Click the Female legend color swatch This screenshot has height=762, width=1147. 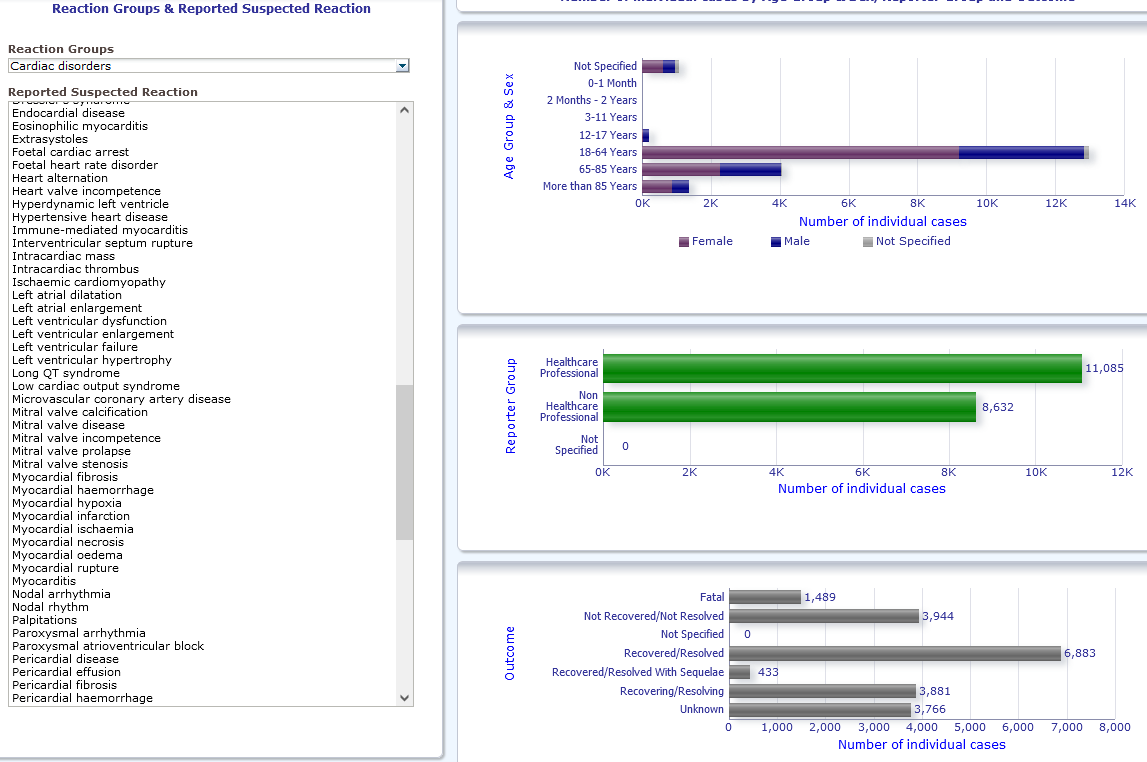click(x=684, y=242)
